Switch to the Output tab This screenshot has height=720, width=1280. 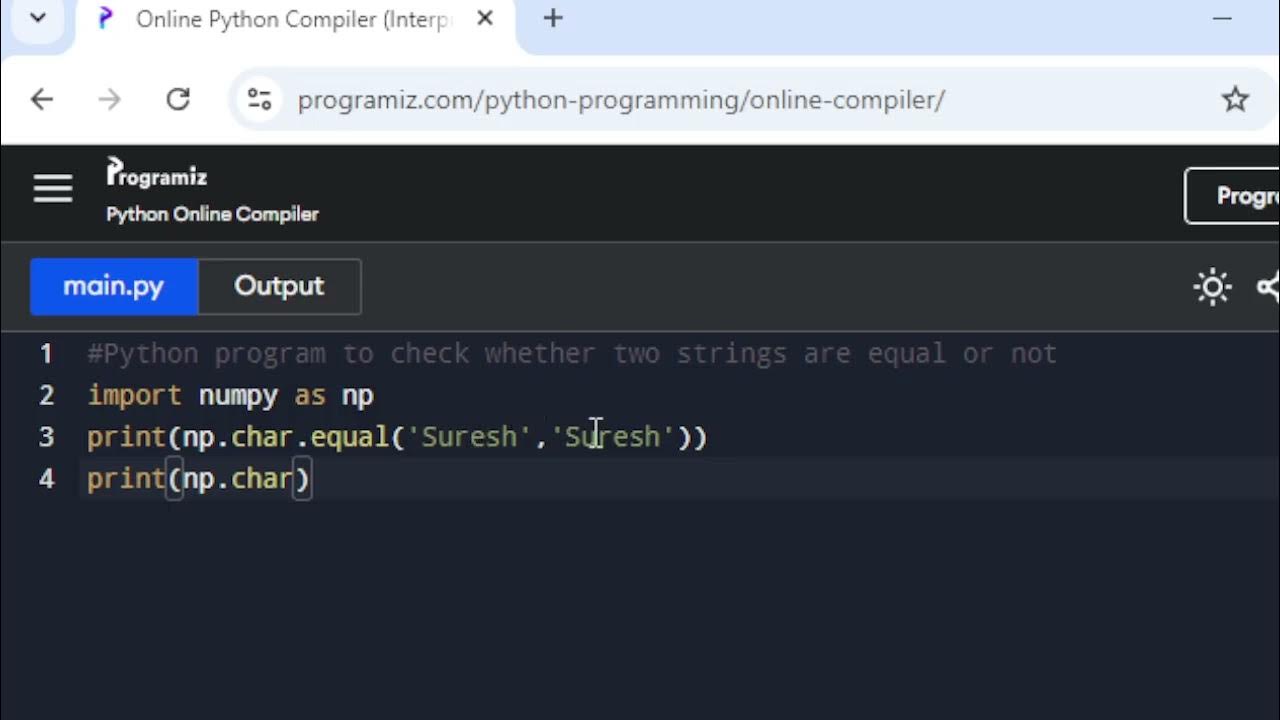279,286
